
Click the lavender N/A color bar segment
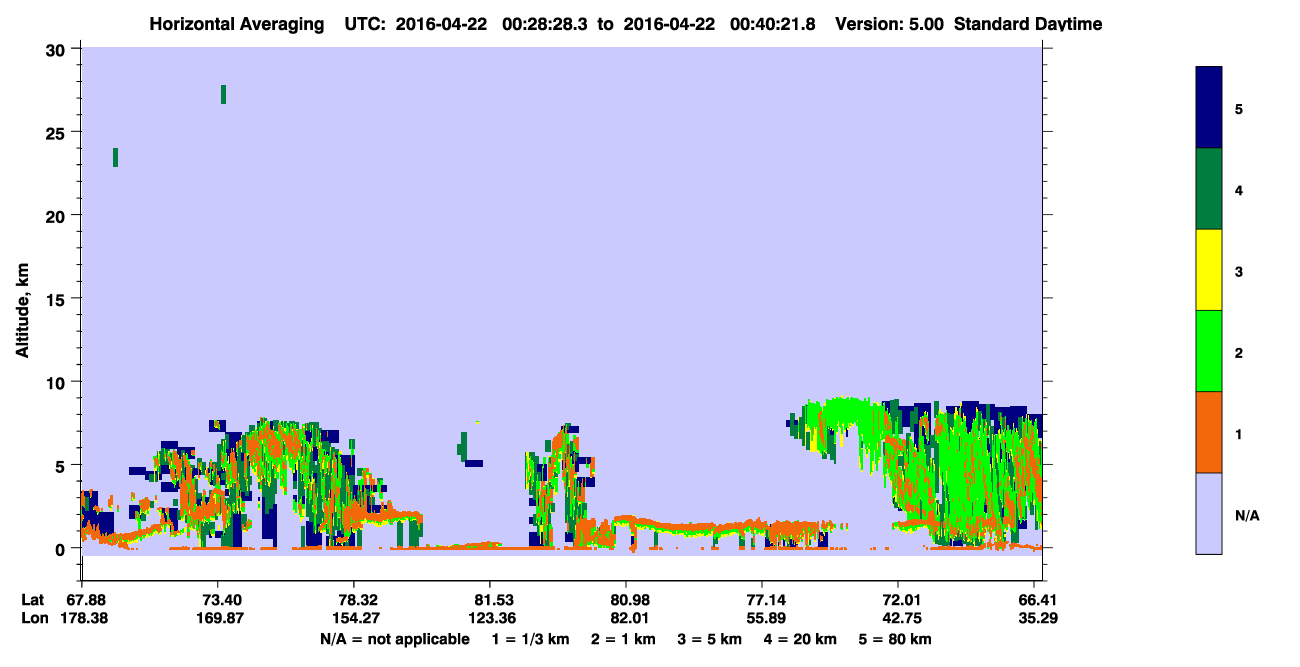click(x=1209, y=513)
